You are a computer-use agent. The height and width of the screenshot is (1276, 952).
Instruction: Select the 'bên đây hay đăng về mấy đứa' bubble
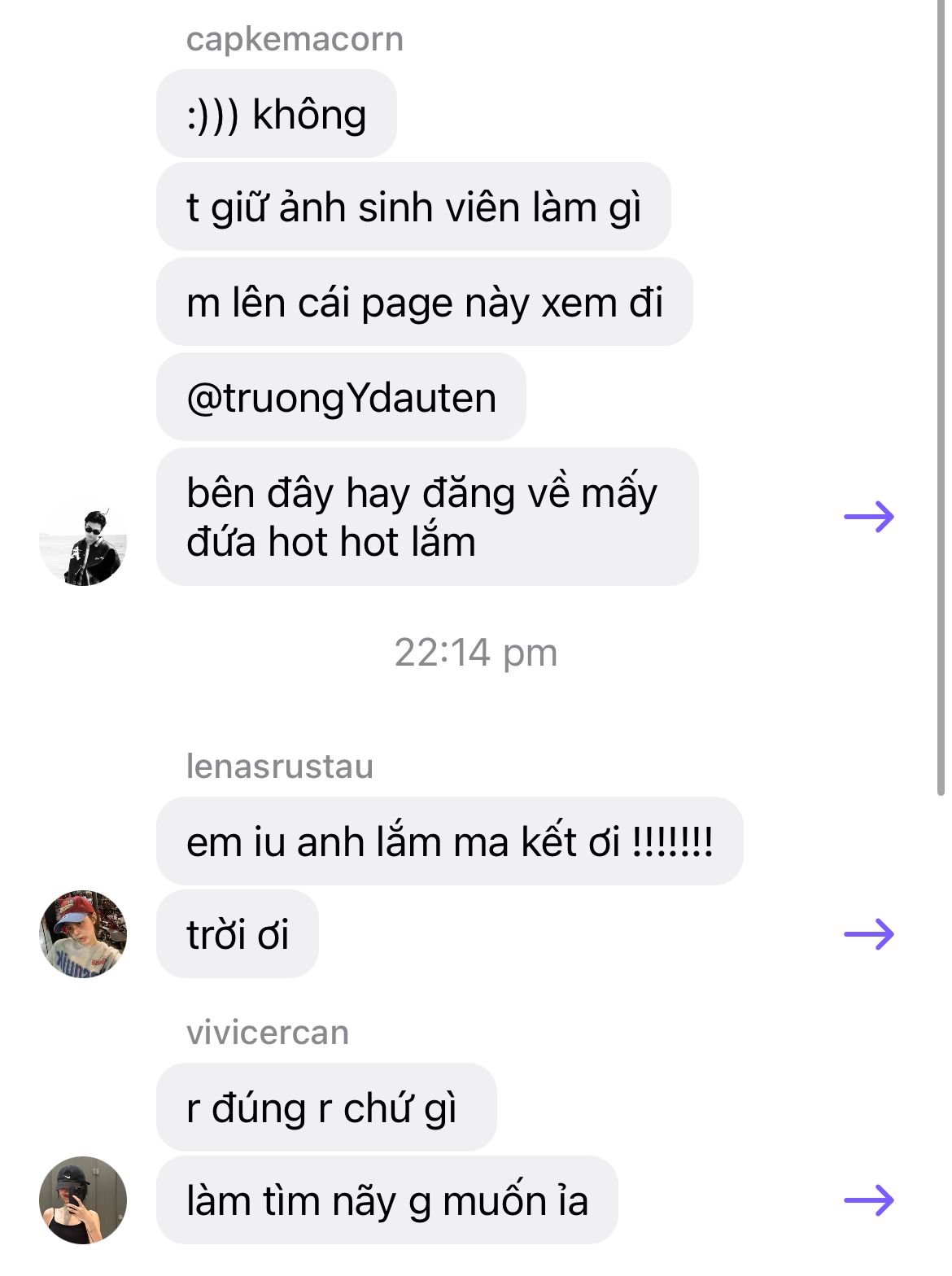pos(427,517)
